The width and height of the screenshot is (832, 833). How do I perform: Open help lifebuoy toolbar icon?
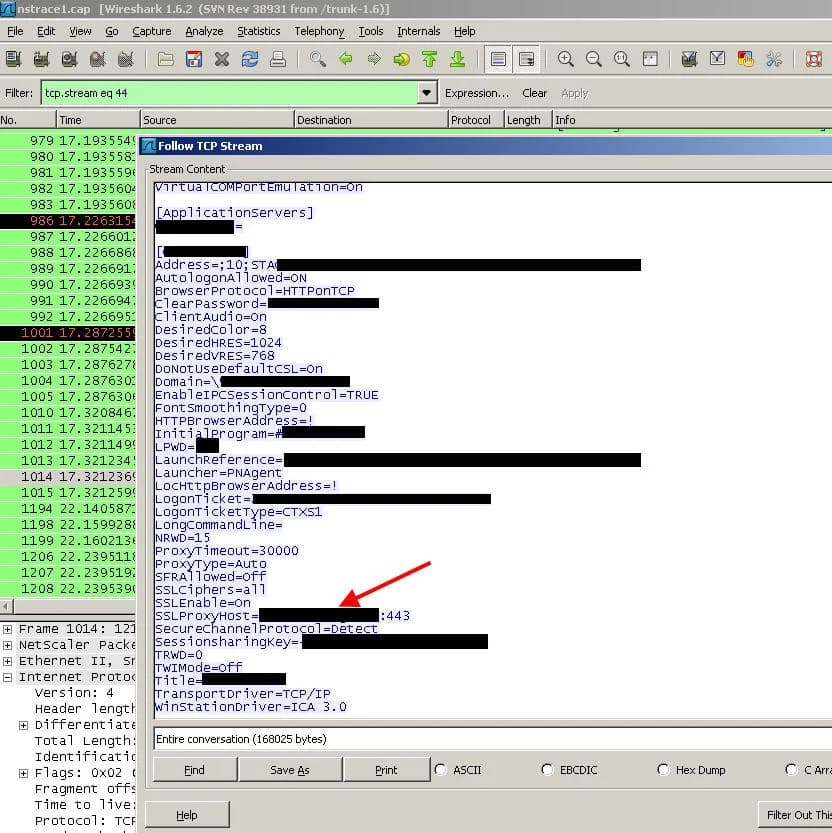point(813,58)
